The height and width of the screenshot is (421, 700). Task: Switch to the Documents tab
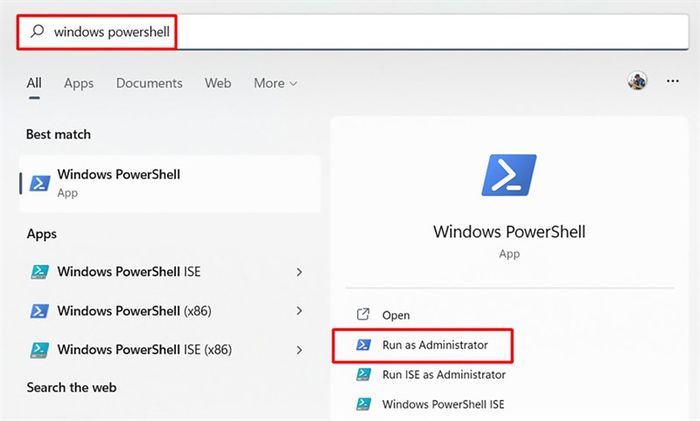pyautogui.click(x=149, y=83)
